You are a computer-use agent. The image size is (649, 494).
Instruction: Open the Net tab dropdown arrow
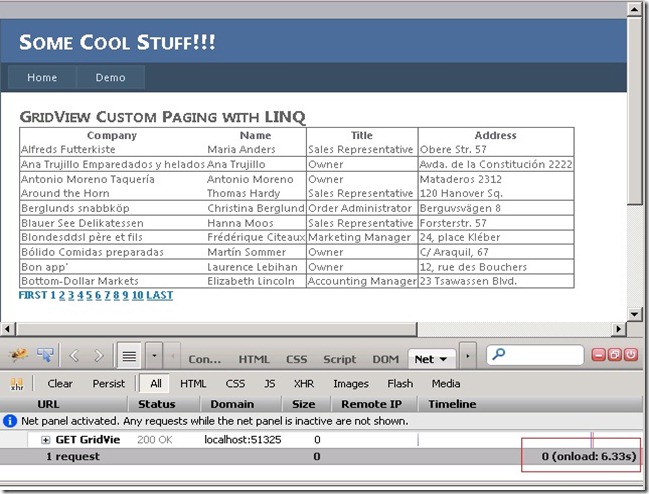click(443, 359)
